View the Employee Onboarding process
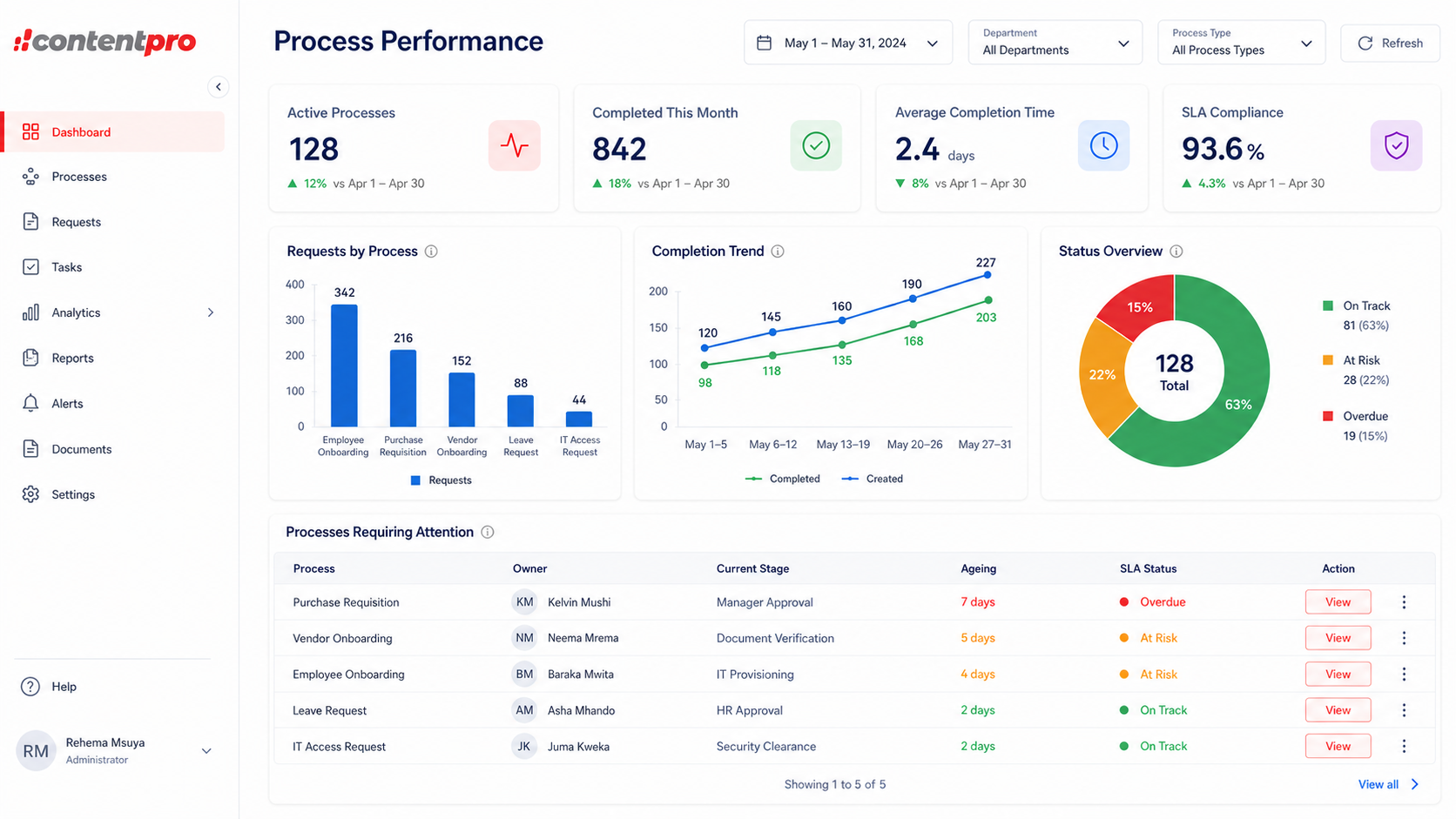This screenshot has width=1456, height=819. click(x=1338, y=675)
